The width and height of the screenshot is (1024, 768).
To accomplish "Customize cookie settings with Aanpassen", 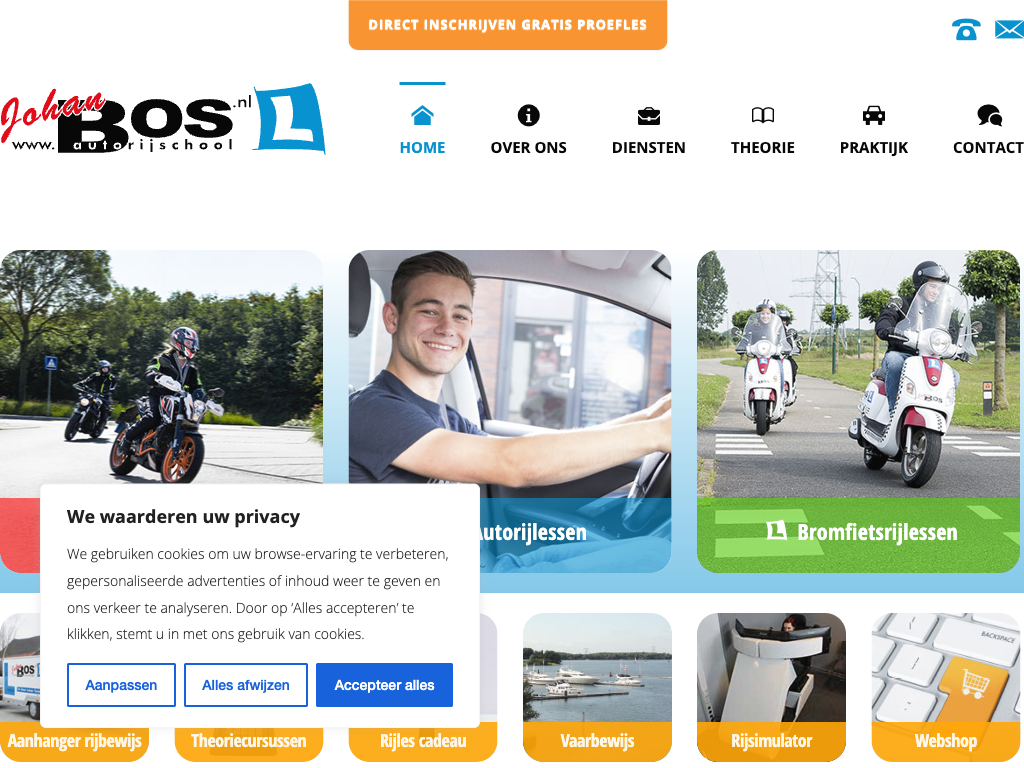I will click(x=121, y=685).
